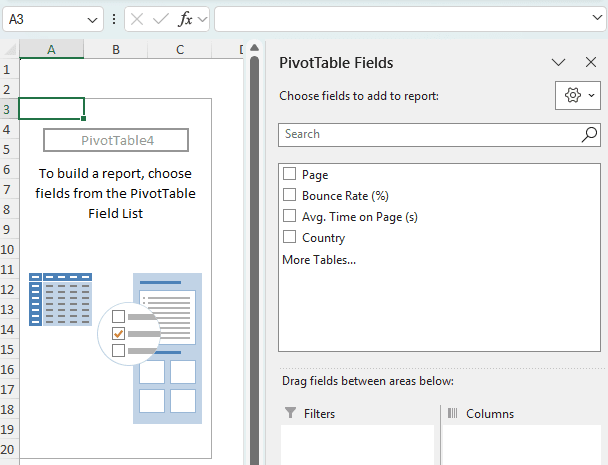Expand the function dropdown next to fx

(x=202, y=19)
